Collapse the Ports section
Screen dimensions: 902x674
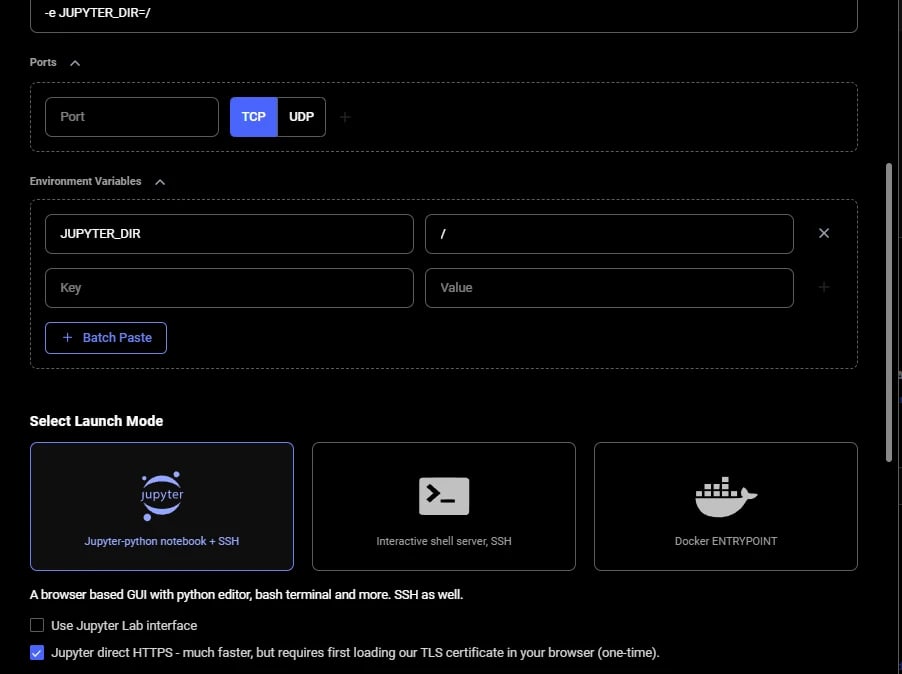[75, 63]
